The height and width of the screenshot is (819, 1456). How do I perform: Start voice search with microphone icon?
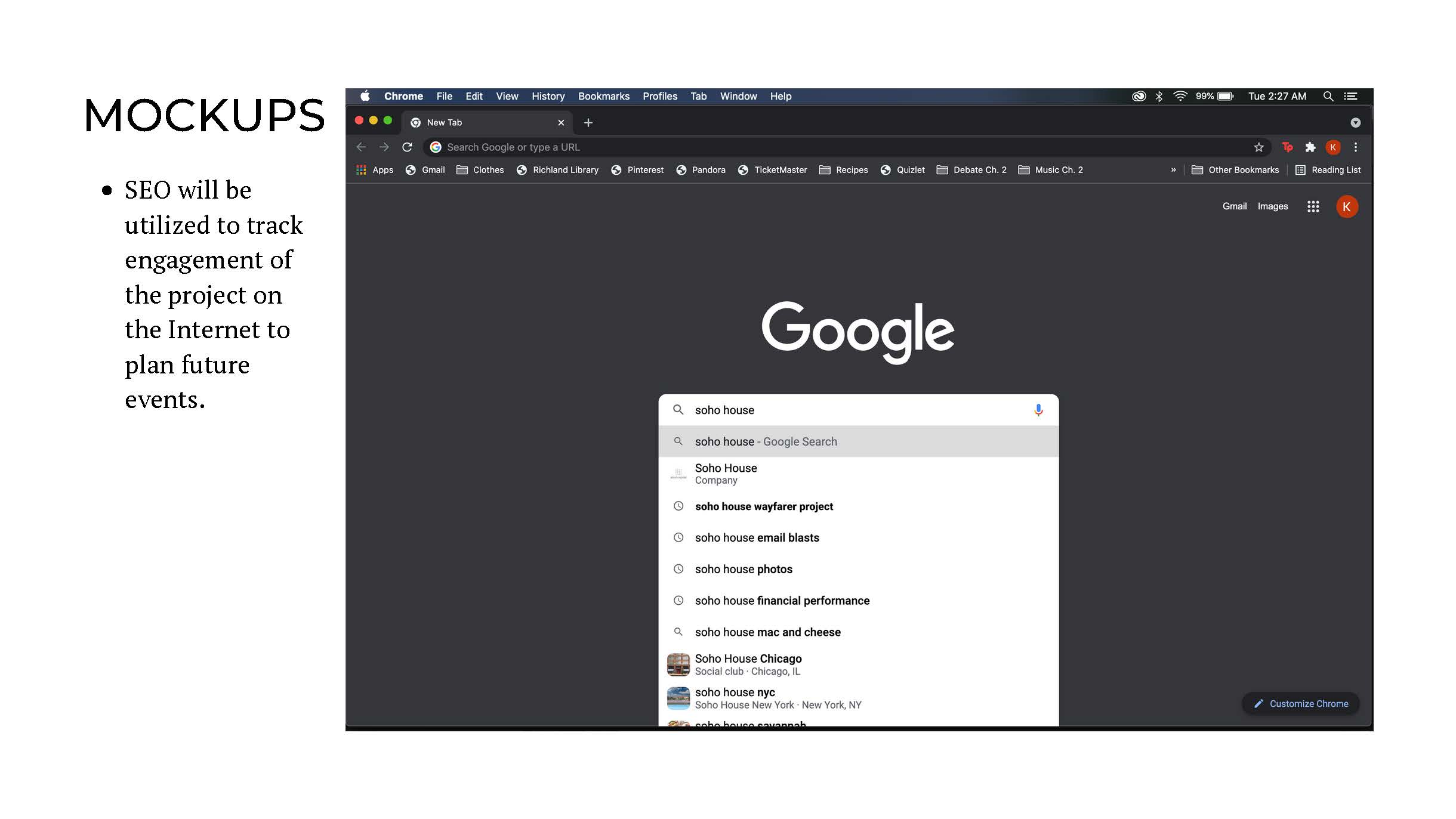pyautogui.click(x=1038, y=410)
